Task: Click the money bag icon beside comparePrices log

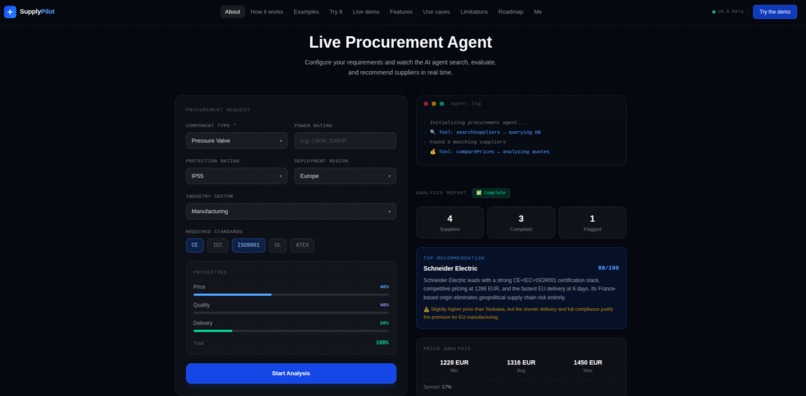Action: [x=432, y=152]
